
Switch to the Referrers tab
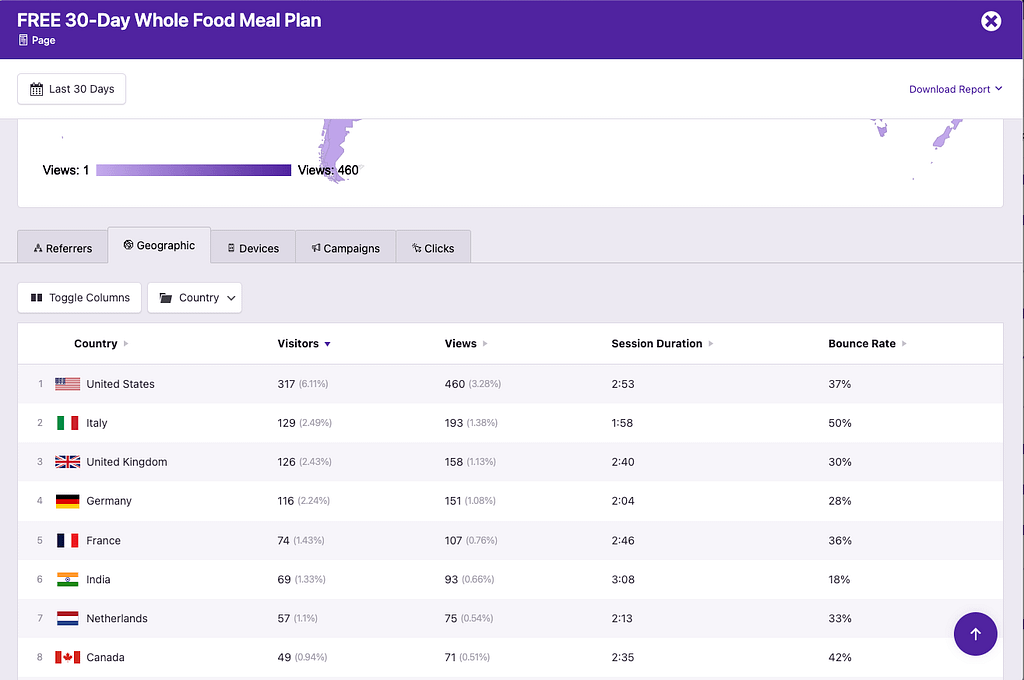coord(63,248)
